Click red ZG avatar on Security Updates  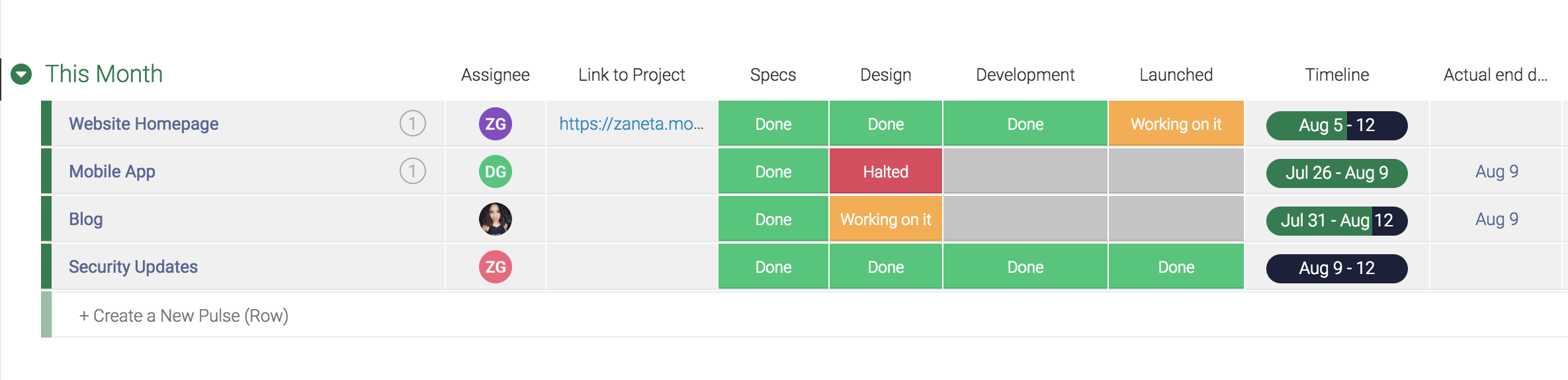click(496, 267)
